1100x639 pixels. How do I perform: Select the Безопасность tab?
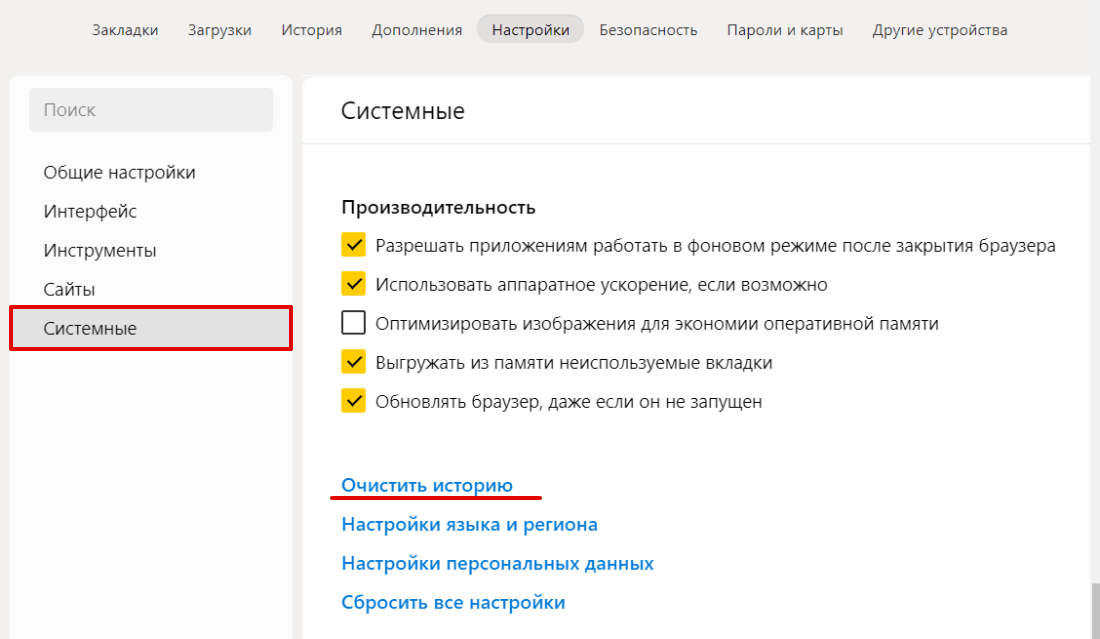pos(648,30)
